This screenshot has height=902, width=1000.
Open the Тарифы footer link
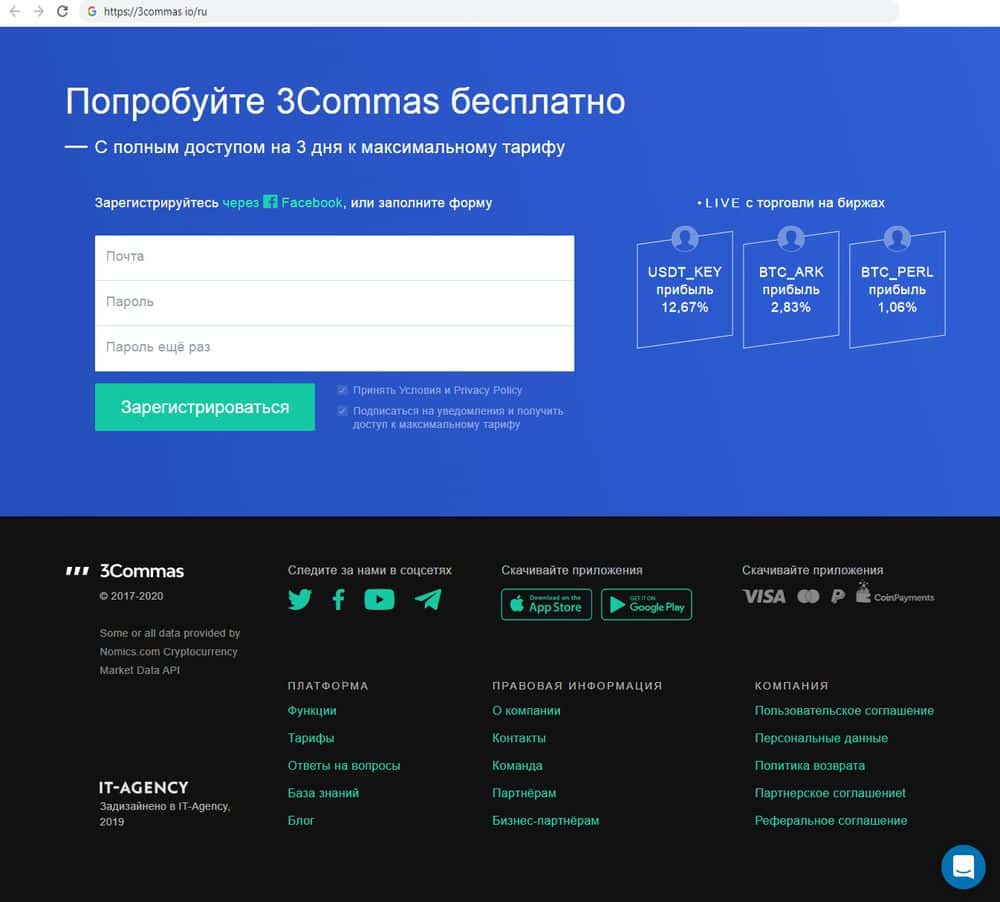pyautogui.click(x=311, y=738)
